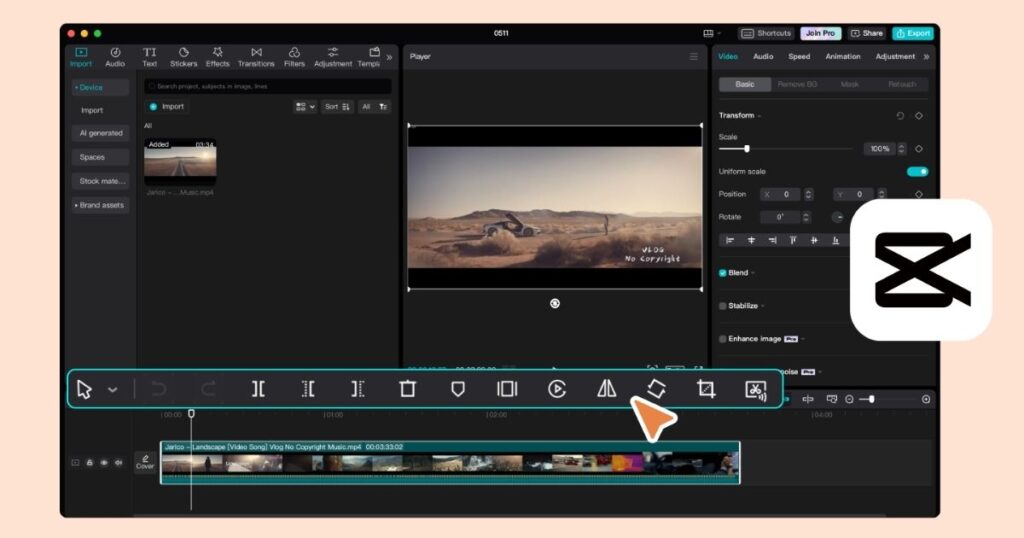1024x538 pixels.
Task: Click the Split clip icon in toolbar
Action: [x=258, y=389]
